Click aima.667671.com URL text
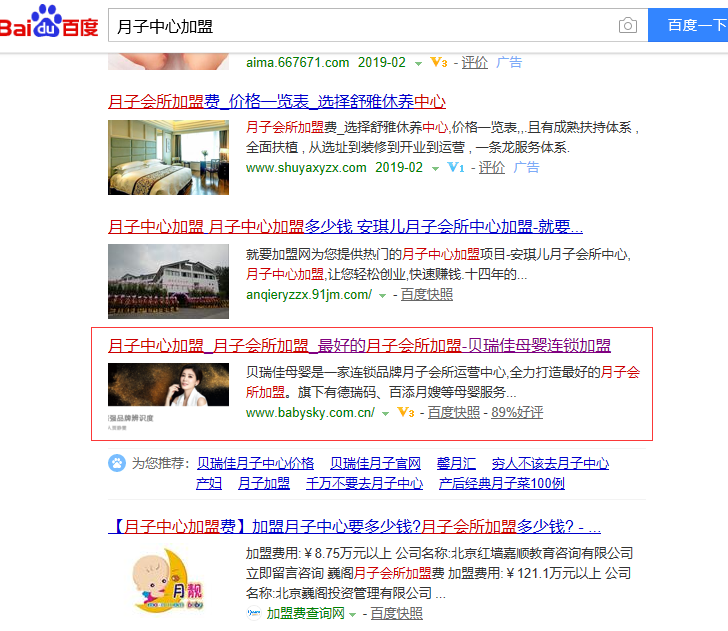Viewport: 728px width, 631px height. (x=297, y=62)
